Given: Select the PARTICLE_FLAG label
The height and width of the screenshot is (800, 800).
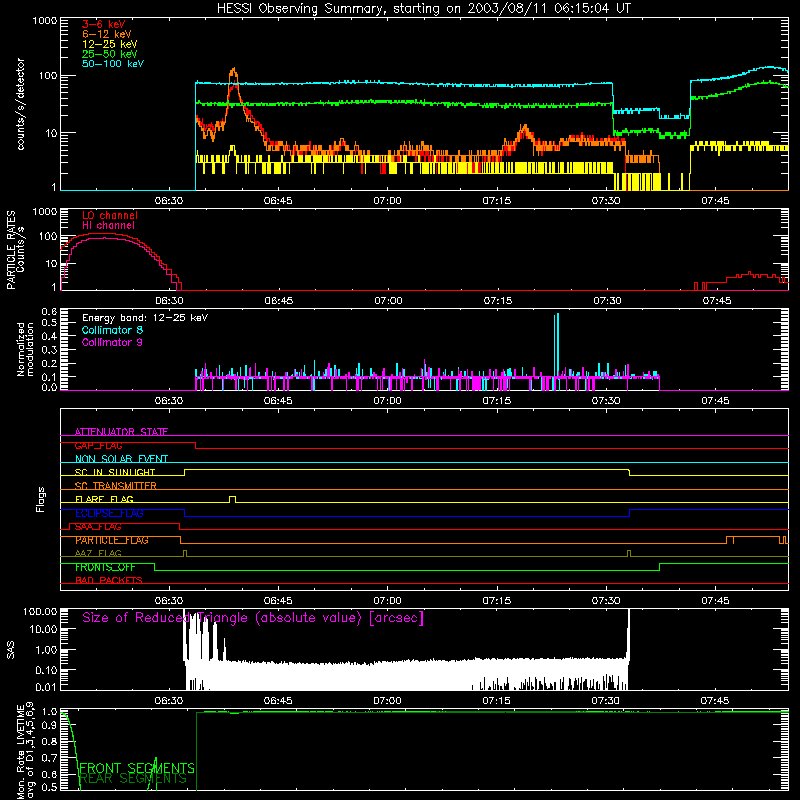Looking at the screenshot, I should 112,540.
